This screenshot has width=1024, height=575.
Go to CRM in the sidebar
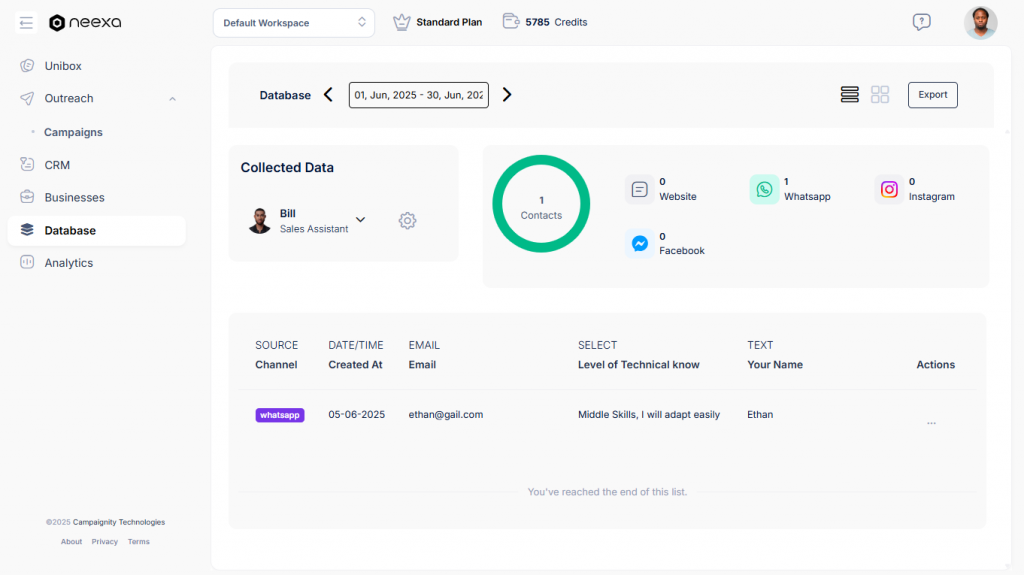tap(57, 165)
